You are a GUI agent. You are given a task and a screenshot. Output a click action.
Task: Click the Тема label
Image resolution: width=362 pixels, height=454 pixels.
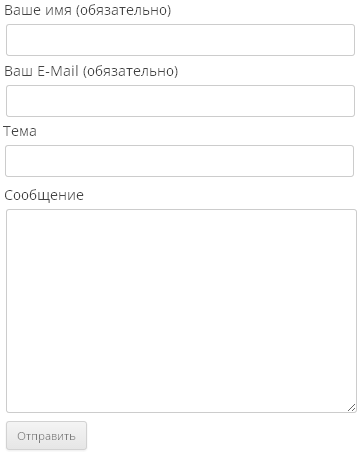click(x=20, y=131)
